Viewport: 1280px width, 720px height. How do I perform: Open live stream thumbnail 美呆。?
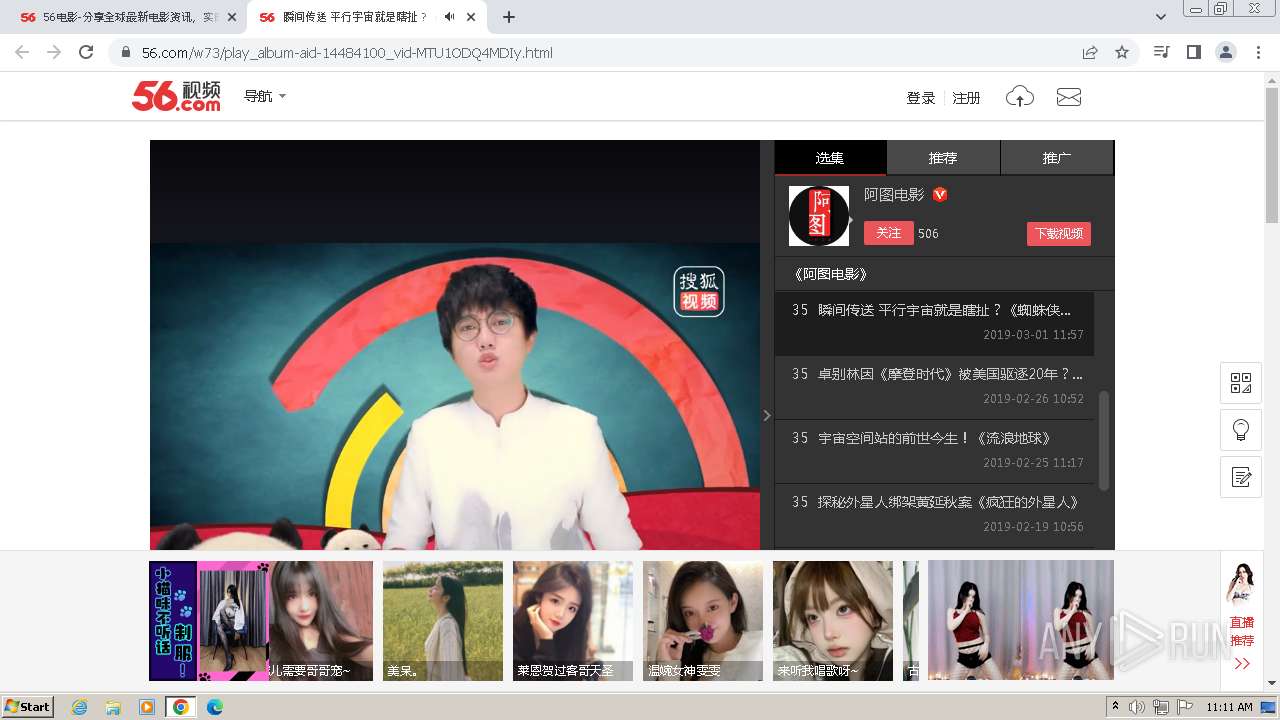[x=443, y=621]
